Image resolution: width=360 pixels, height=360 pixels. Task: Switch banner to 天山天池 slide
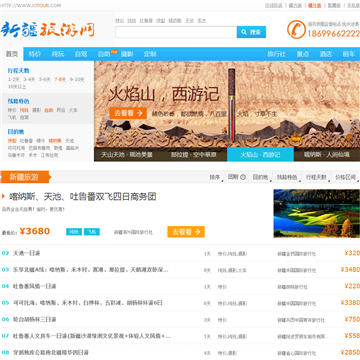click(127, 155)
